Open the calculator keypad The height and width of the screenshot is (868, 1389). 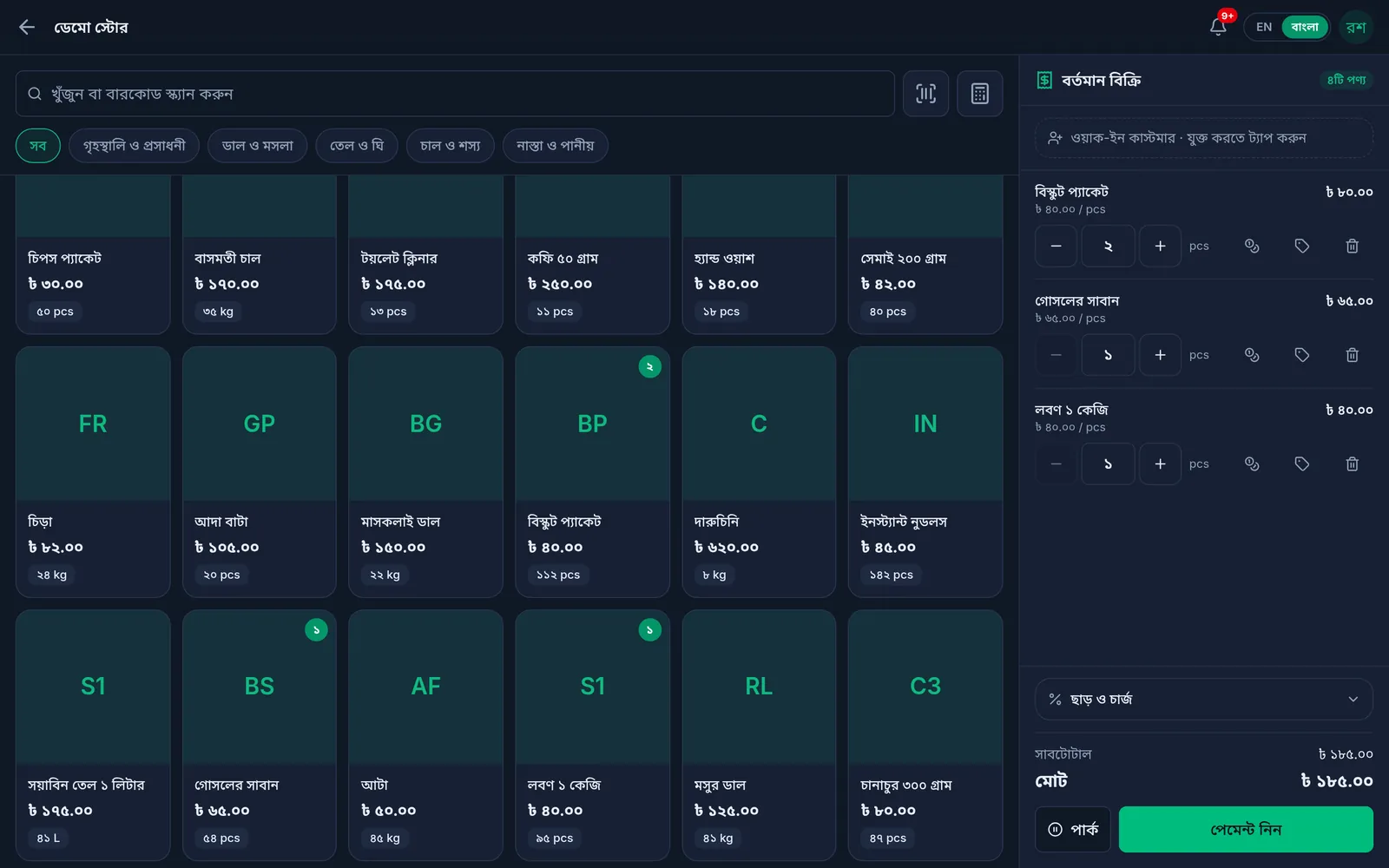click(x=980, y=94)
